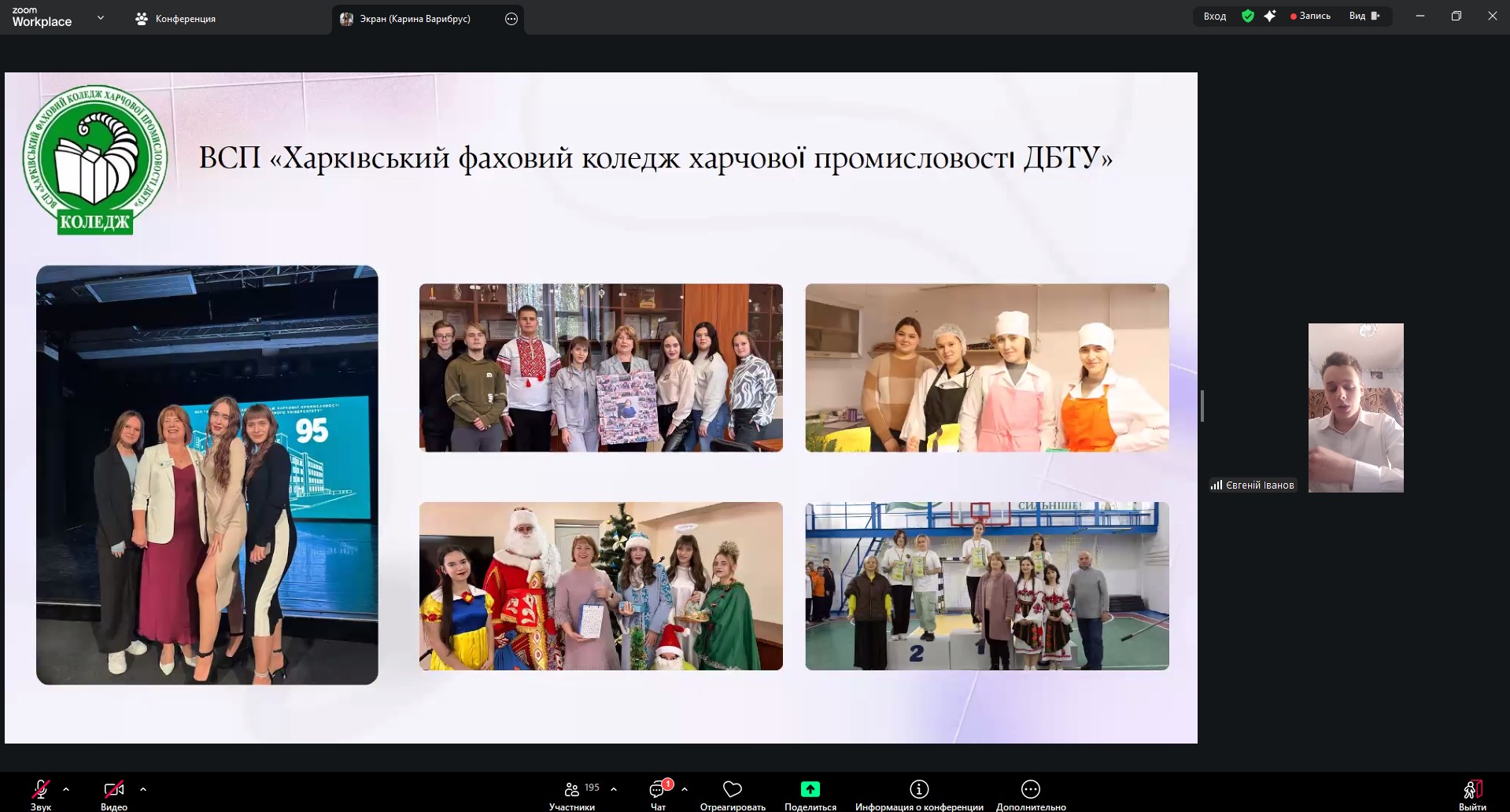
Task: Open Информация о конференции info icon
Action: (x=919, y=789)
